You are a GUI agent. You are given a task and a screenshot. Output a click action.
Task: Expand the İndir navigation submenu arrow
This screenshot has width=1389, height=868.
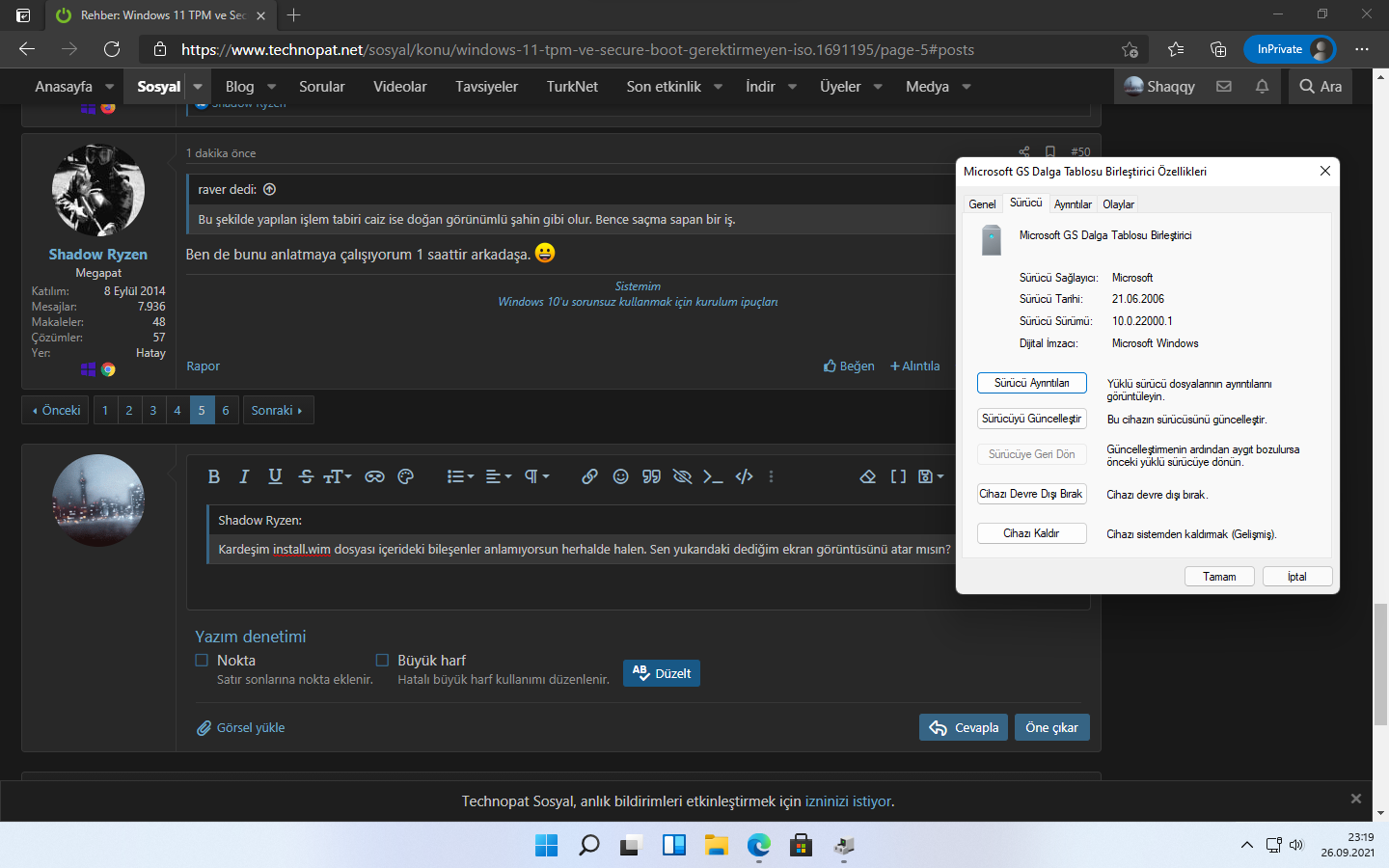[x=792, y=87]
